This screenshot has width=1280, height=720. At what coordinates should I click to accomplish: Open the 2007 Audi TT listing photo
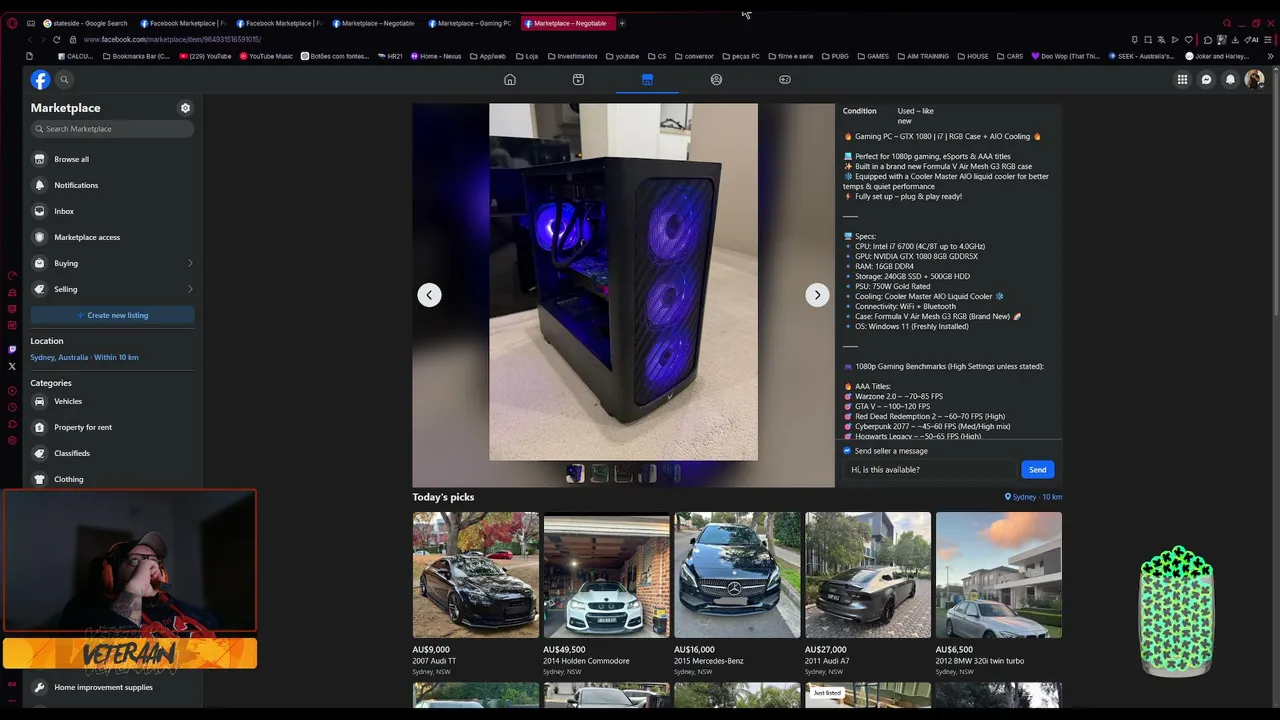476,575
